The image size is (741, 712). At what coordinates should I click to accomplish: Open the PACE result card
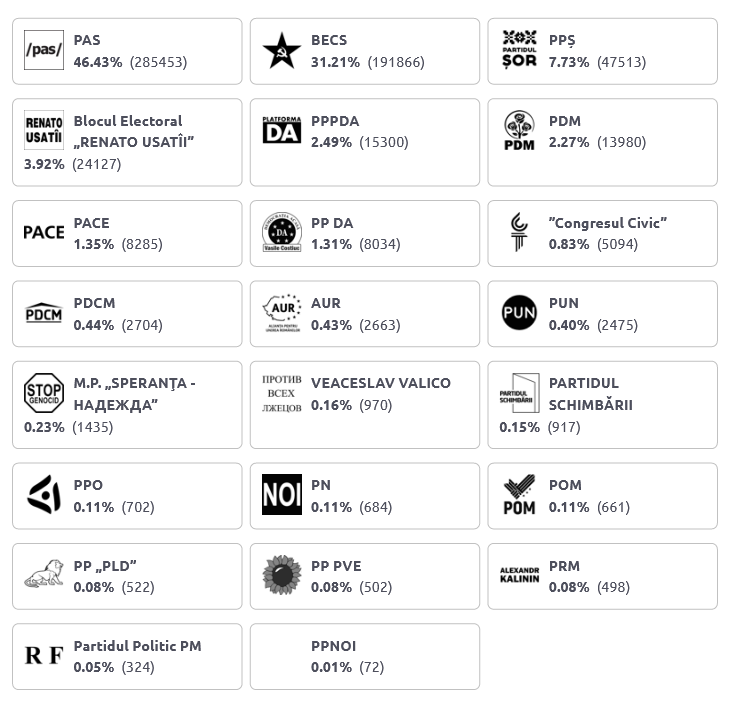pyautogui.click(x=127, y=233)
